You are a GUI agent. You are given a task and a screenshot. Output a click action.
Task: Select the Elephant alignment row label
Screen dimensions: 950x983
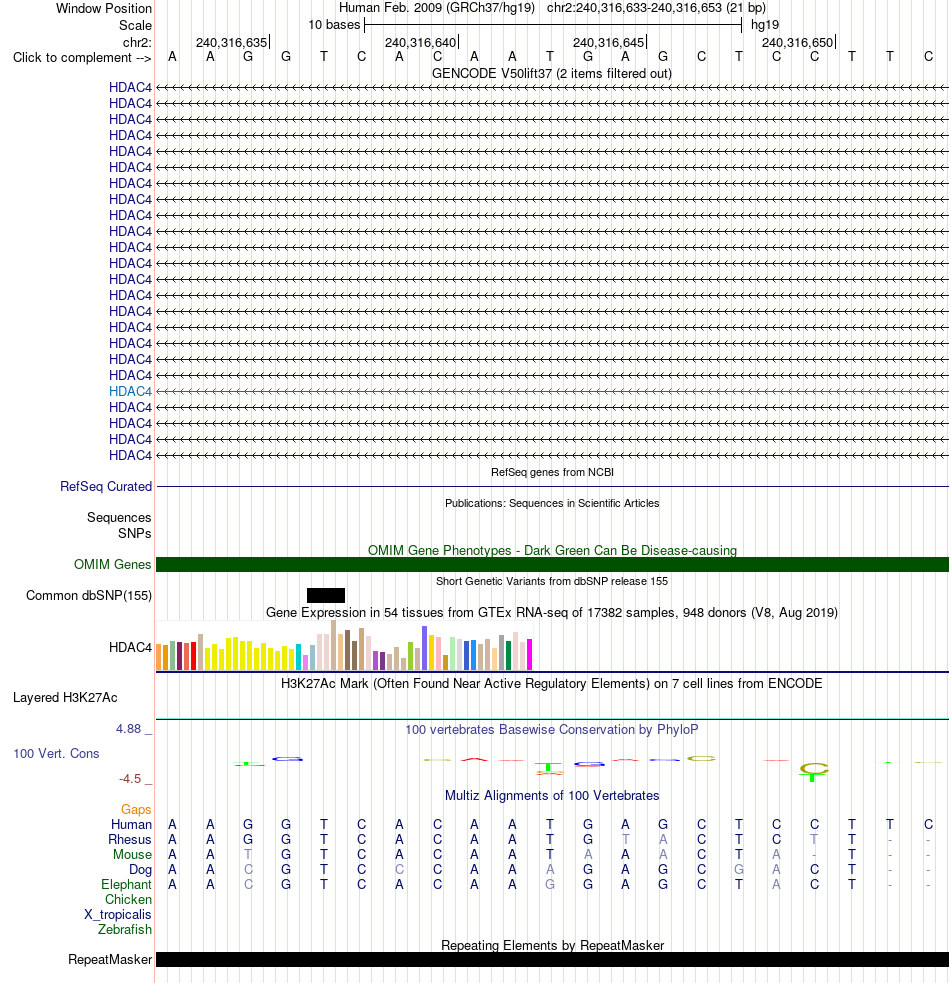(127, 885)
